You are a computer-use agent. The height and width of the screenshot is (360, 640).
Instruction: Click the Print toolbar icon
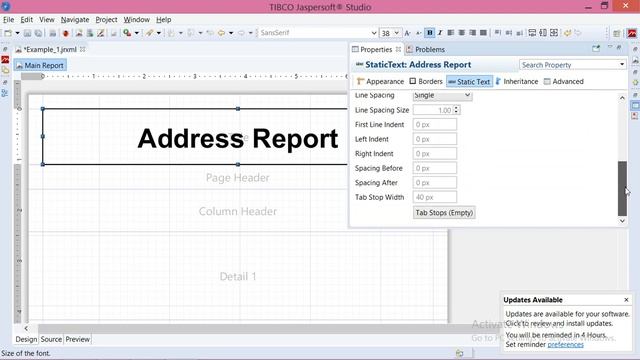pos(52,33)
